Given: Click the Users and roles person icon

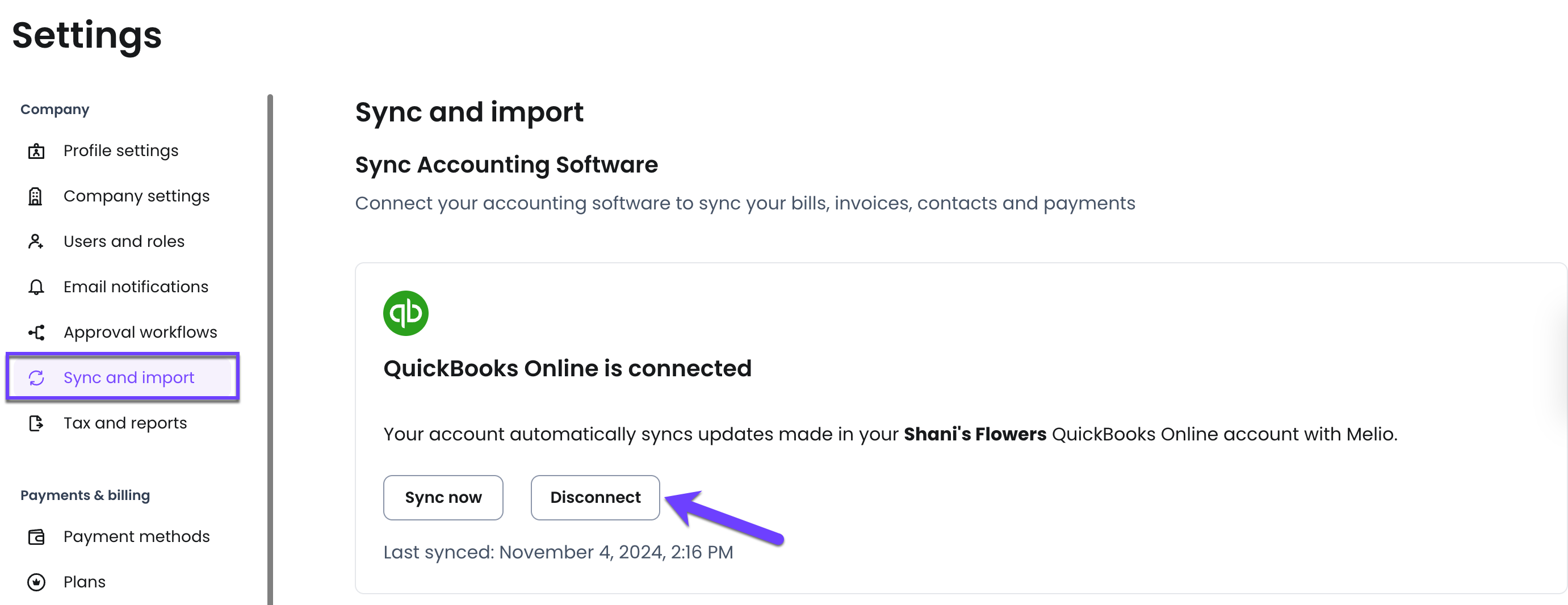Looking at the screenshot, I should (x=36, y=242).
